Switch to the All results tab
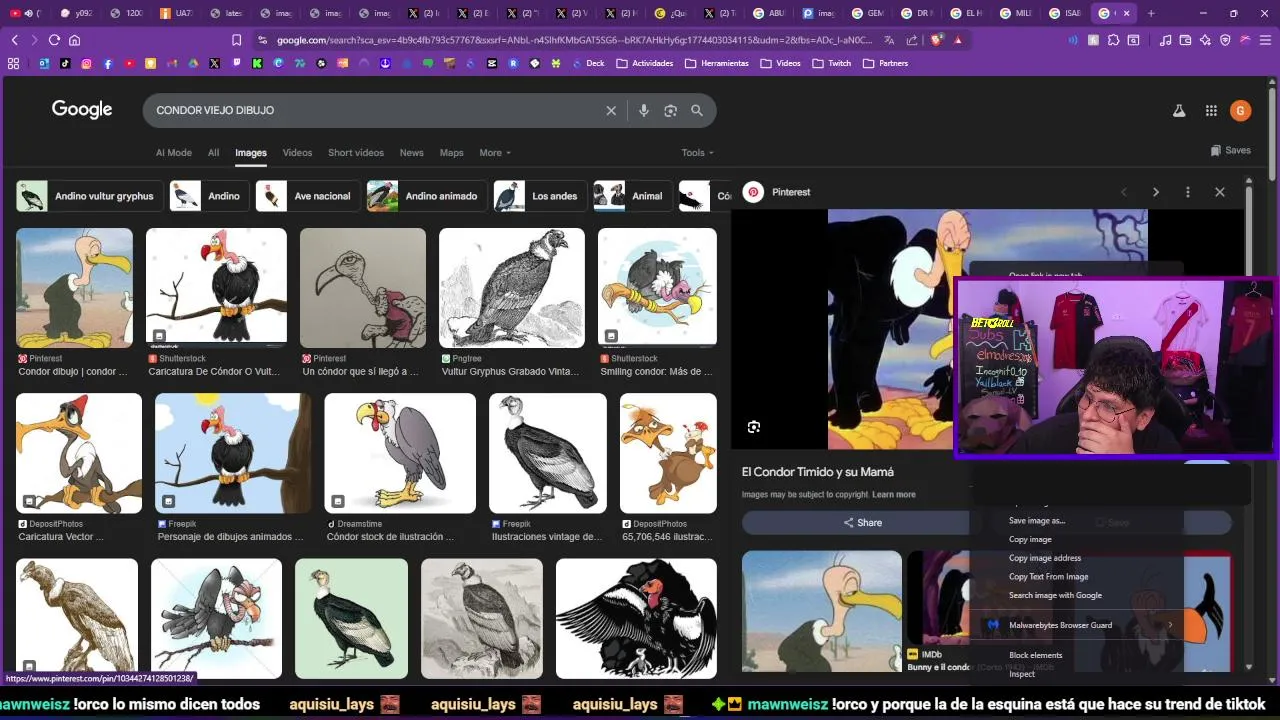Viewport: 1280px width, 720px height. (213, 153)
